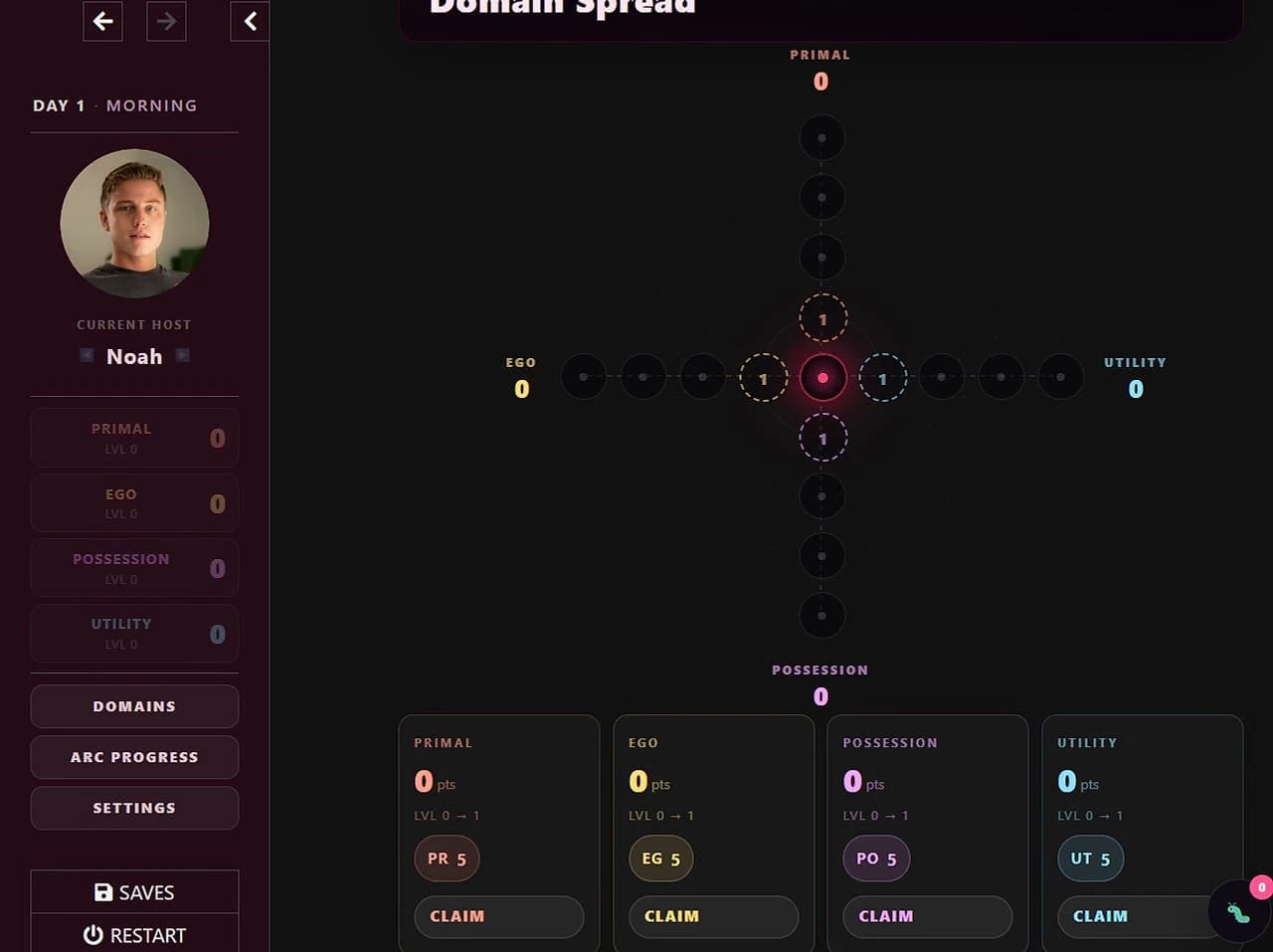Screen dimensions: 1273x952
Task: Claim the Primal domain points
Action: (x=498, y=916)
